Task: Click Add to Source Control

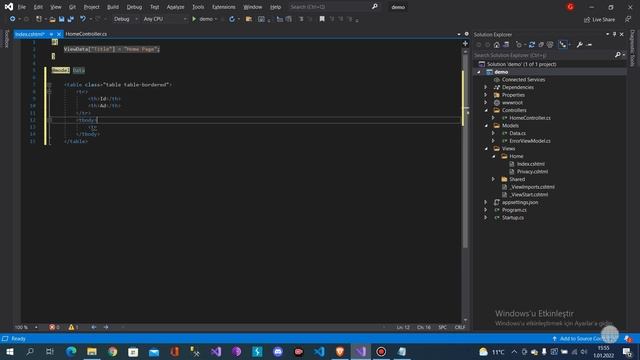Action: tap(580, 339)
